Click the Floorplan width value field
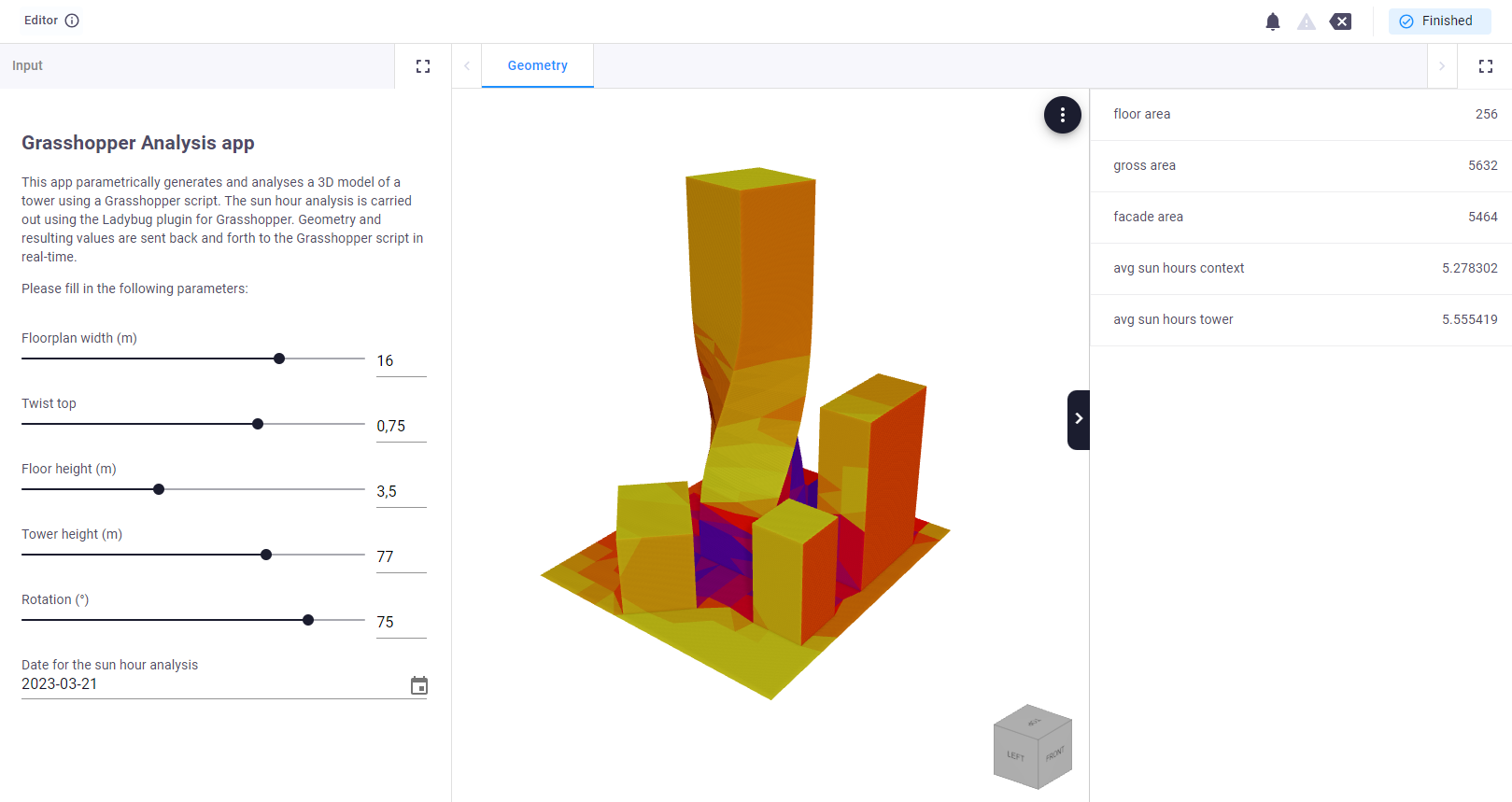This screenshot has height=802, width=1512. pyautogui.click(x=402, y=361)
